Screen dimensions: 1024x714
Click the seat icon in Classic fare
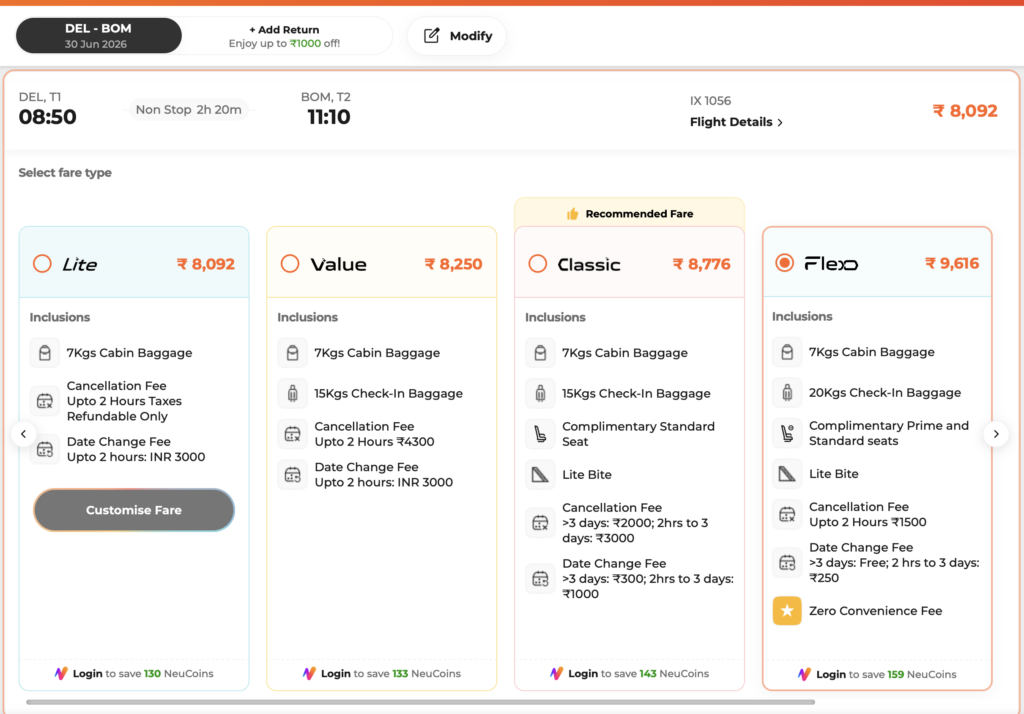point(540,434)
